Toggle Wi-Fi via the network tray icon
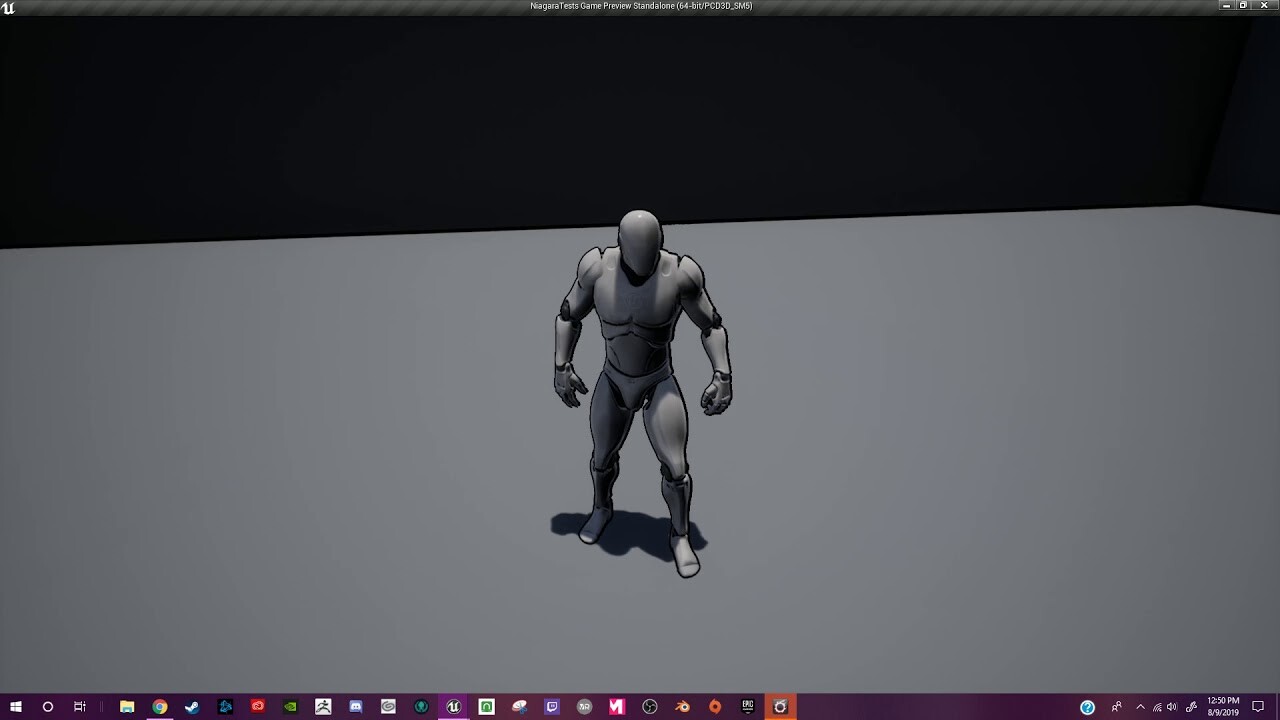The height and width of the screenshot is (720, 1280). tap(1157, 706)
